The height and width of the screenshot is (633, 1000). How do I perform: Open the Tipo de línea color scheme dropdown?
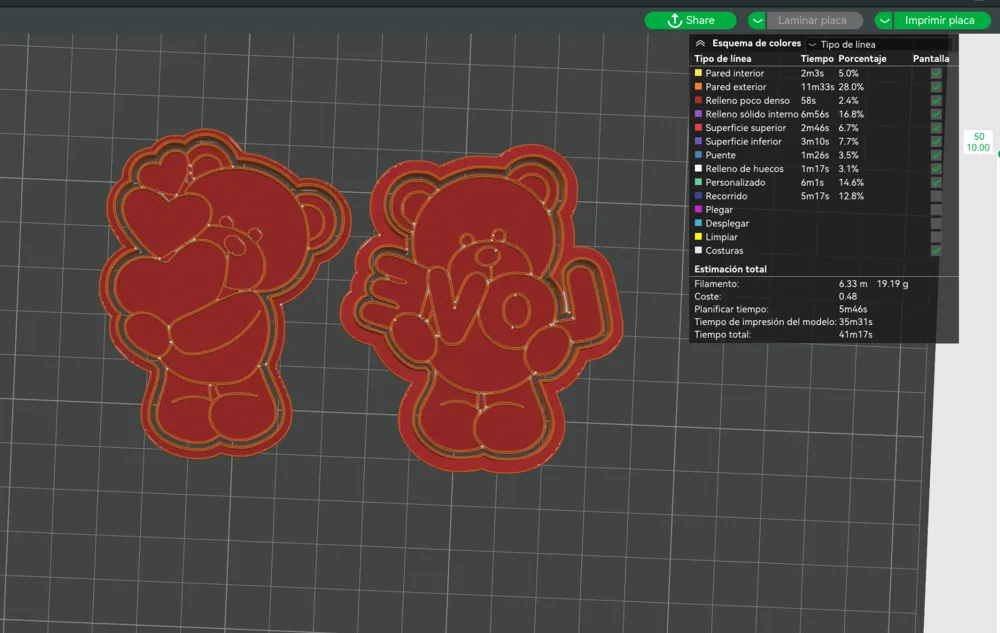(878, 44)
